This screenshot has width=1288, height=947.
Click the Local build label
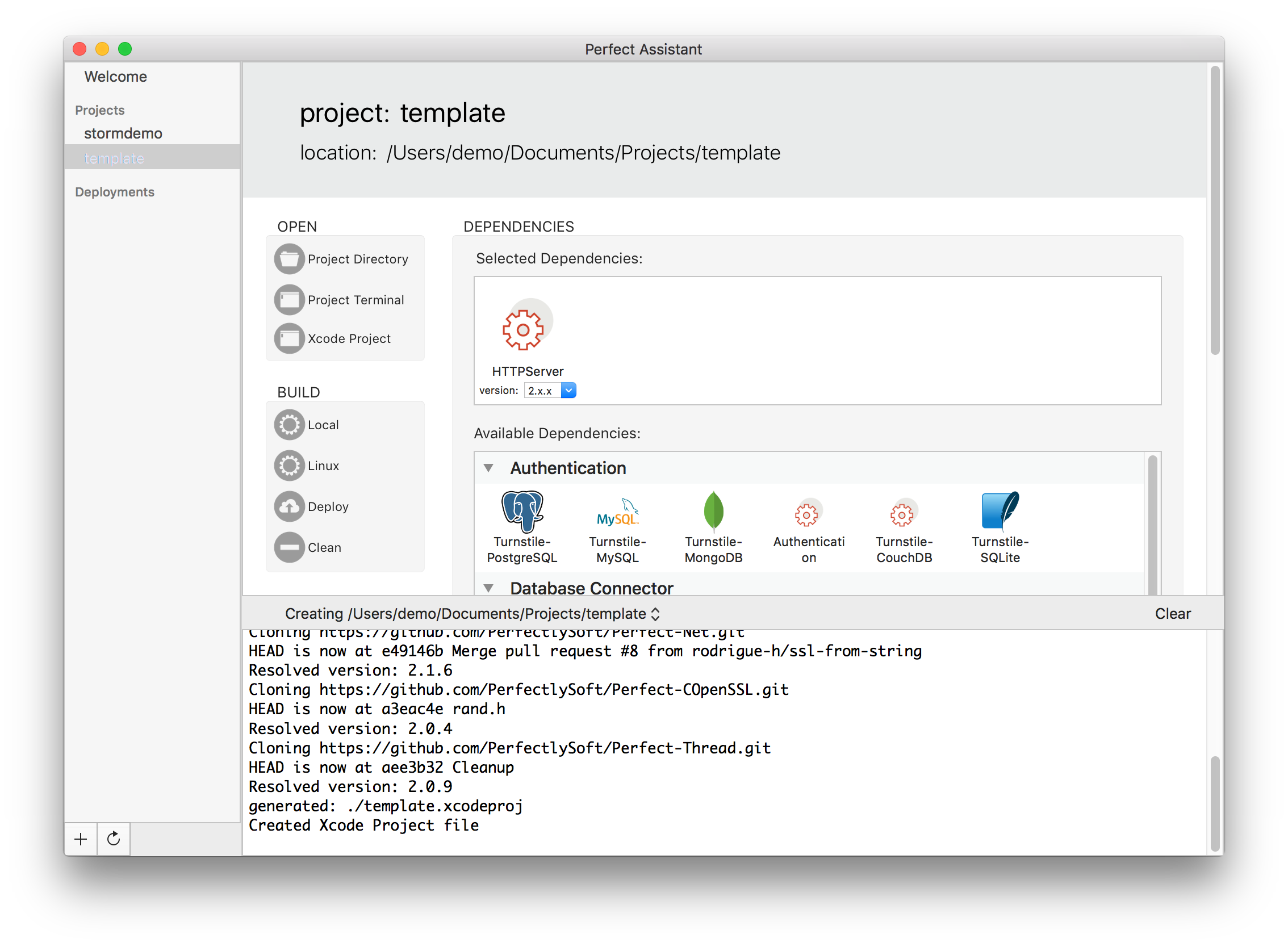[x=323, y=425]
